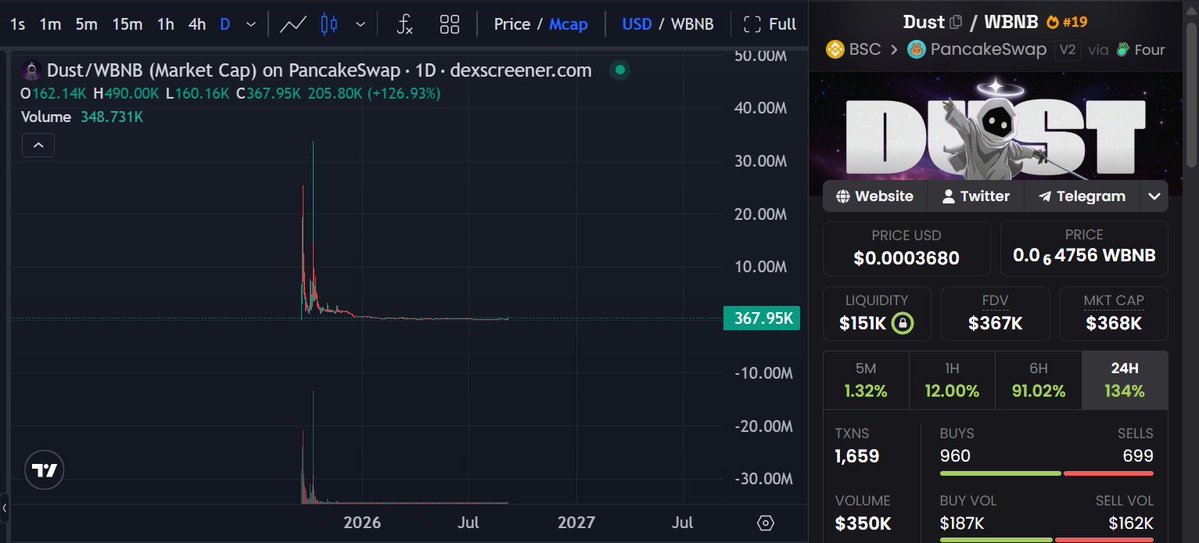Show chart values in WBNB
This screenshot has height=543, width=1199.
[x=692, y=24]
